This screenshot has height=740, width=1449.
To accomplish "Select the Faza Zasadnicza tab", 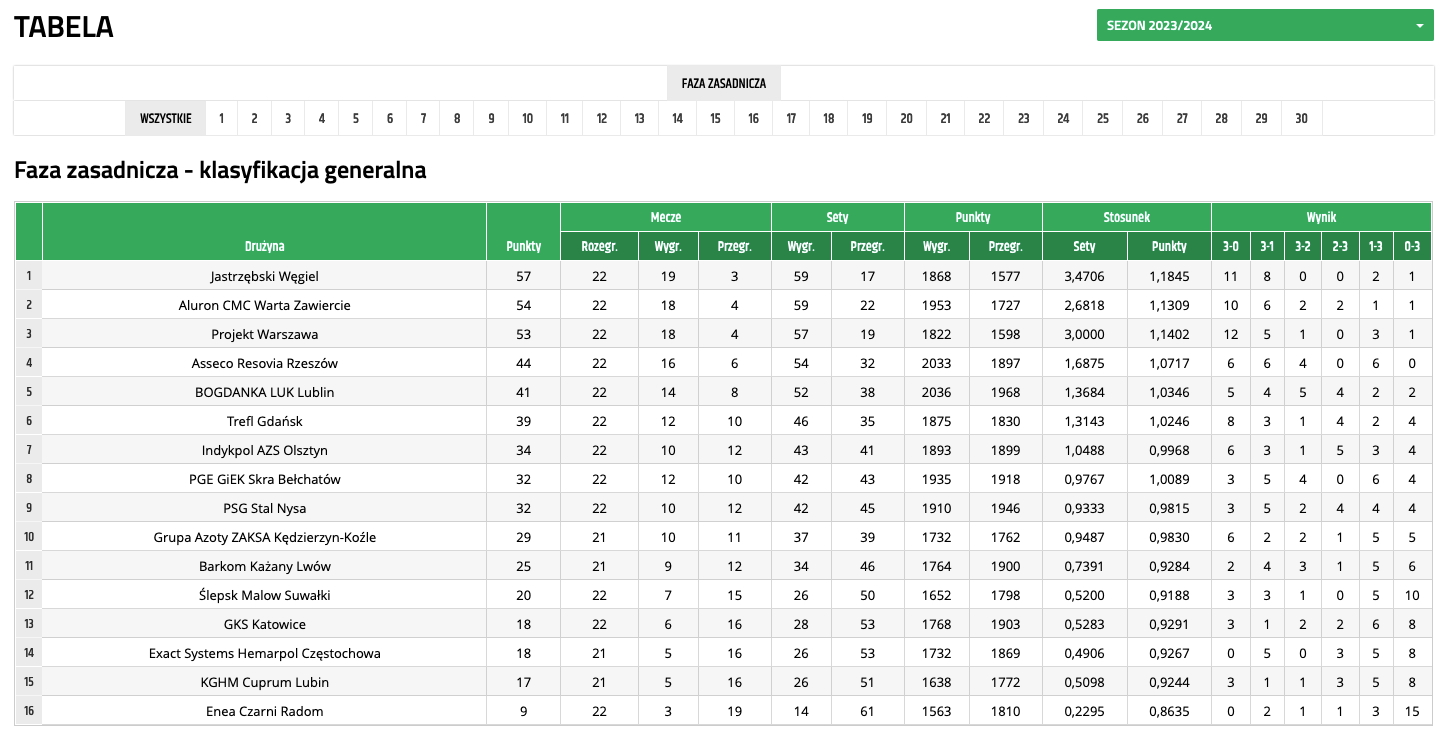I will (x=723, y=83).
